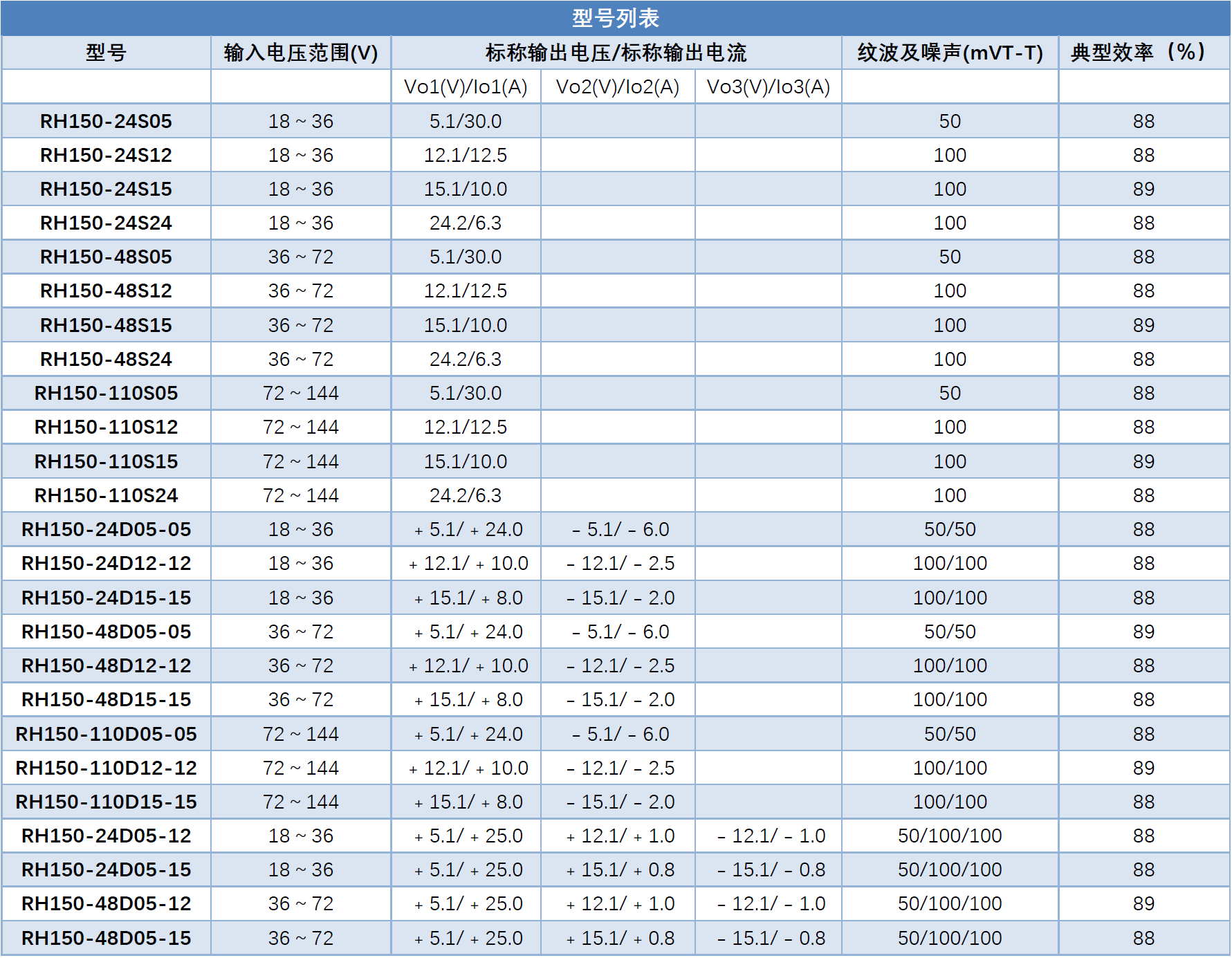1232x958 pixels.
Task: Click 24.2/6.3 output in RH150-110S24 row
Action: 466,495
